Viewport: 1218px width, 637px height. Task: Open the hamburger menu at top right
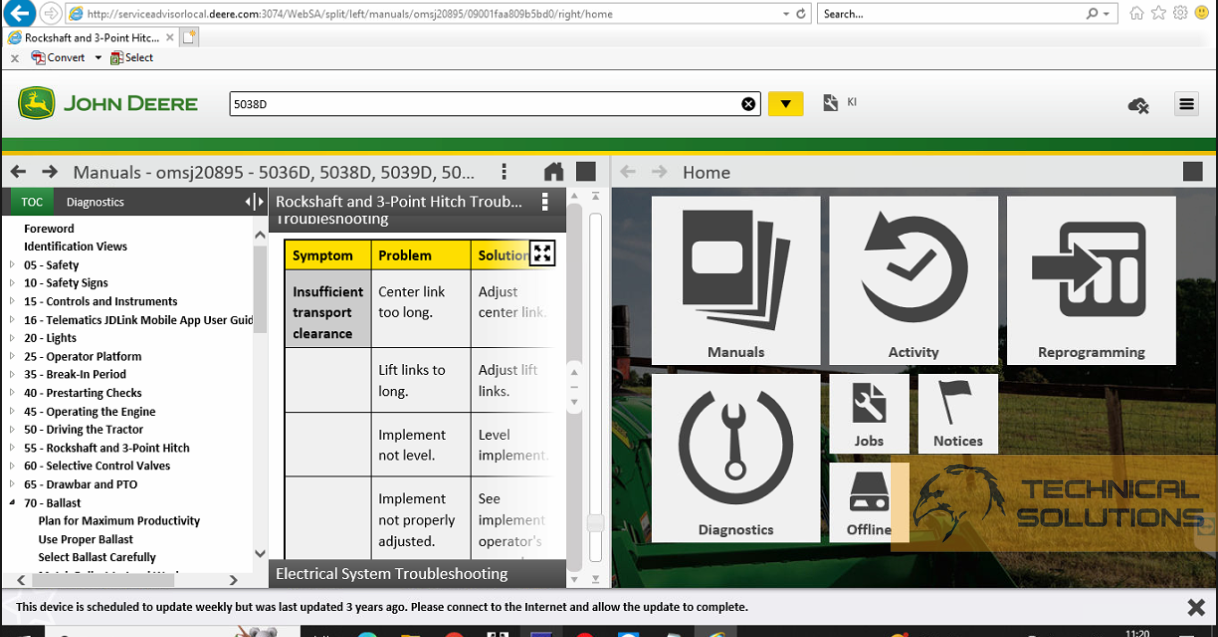click(x=1186, y=103)
